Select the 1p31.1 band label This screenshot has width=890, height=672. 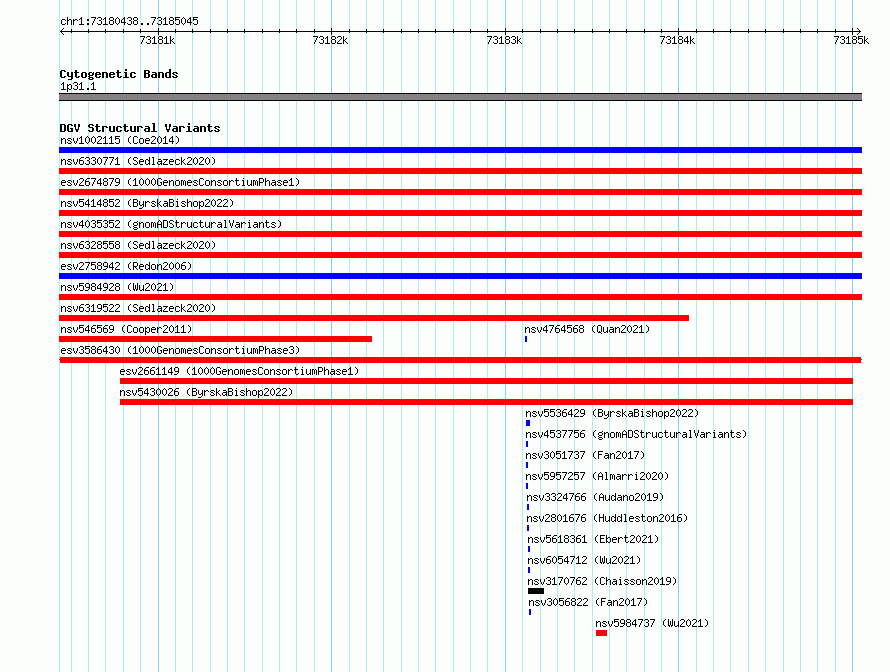78,86
